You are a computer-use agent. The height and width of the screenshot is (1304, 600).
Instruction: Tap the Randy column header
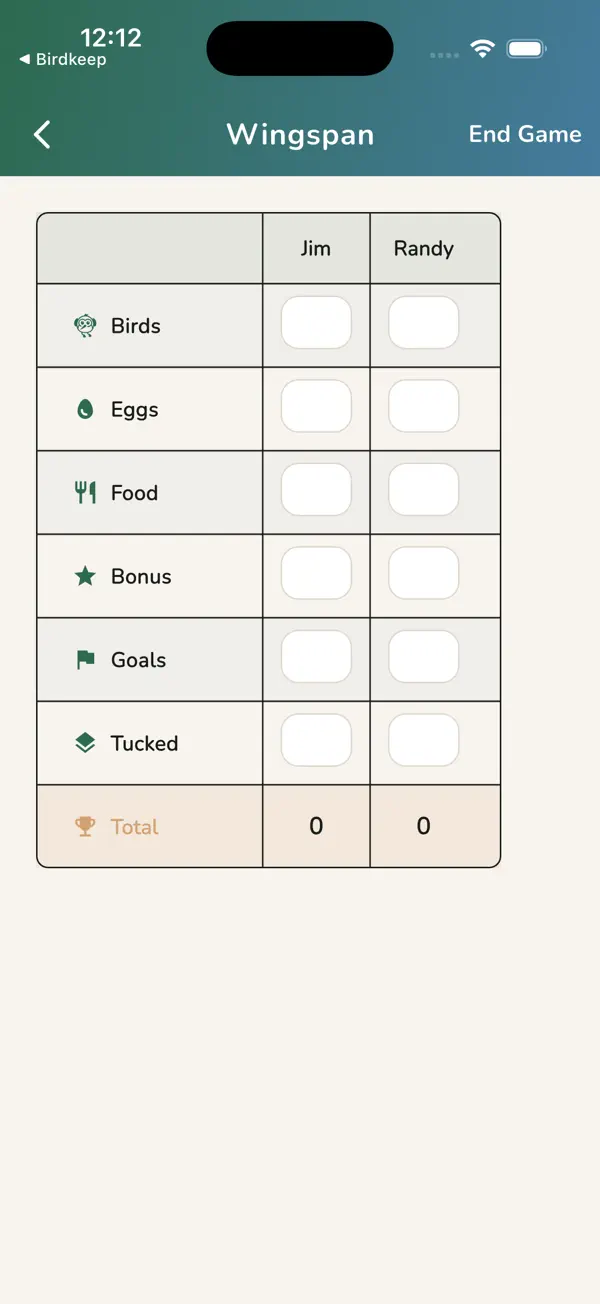click(x=424, y=249)
